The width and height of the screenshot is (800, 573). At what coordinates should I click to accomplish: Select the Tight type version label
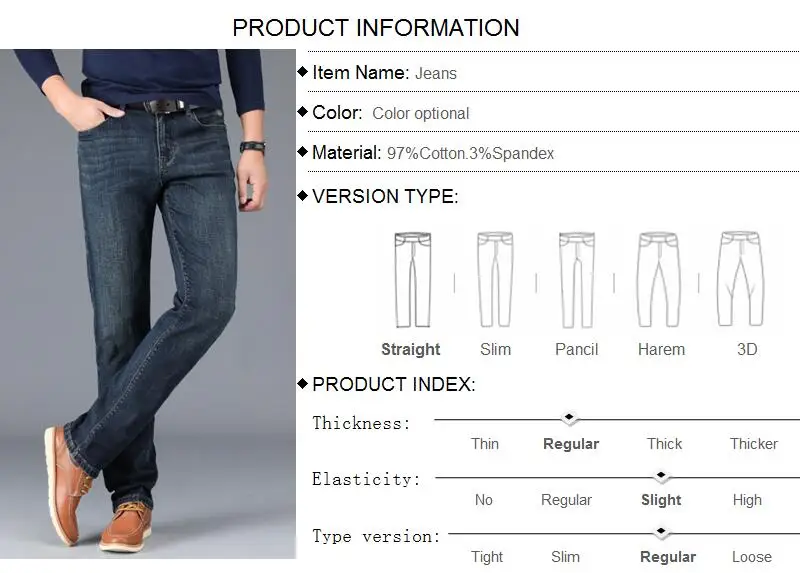[487, 557]
